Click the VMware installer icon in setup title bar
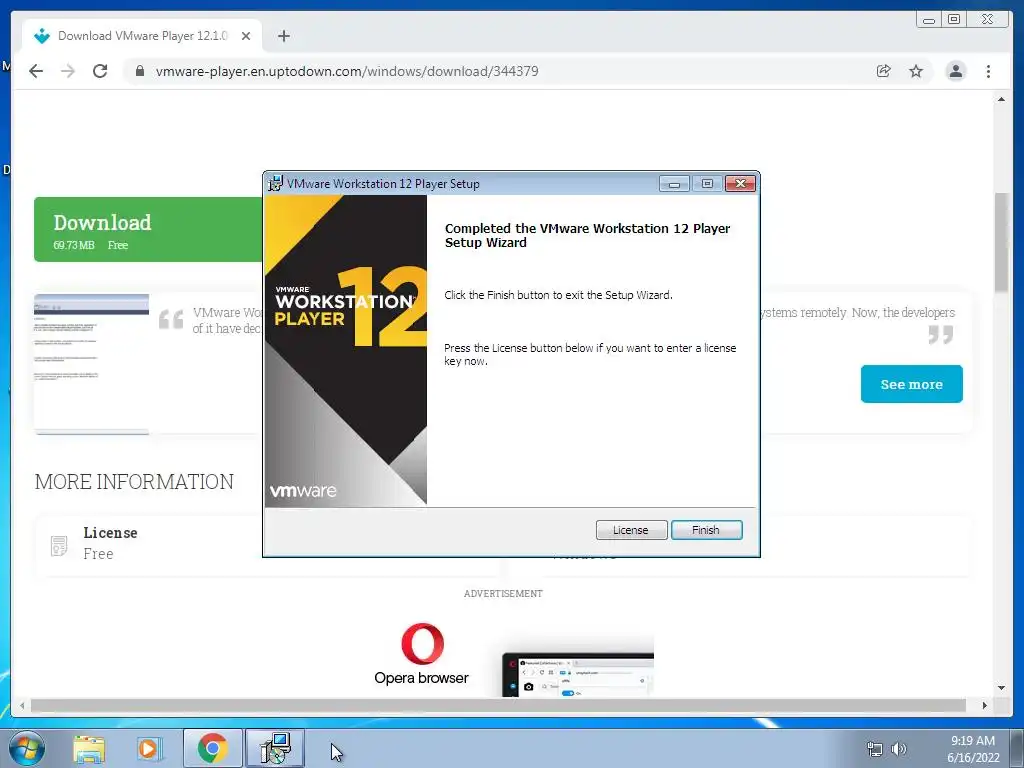The width and height of the screenshot is (1024, 768). coord(276,184)
